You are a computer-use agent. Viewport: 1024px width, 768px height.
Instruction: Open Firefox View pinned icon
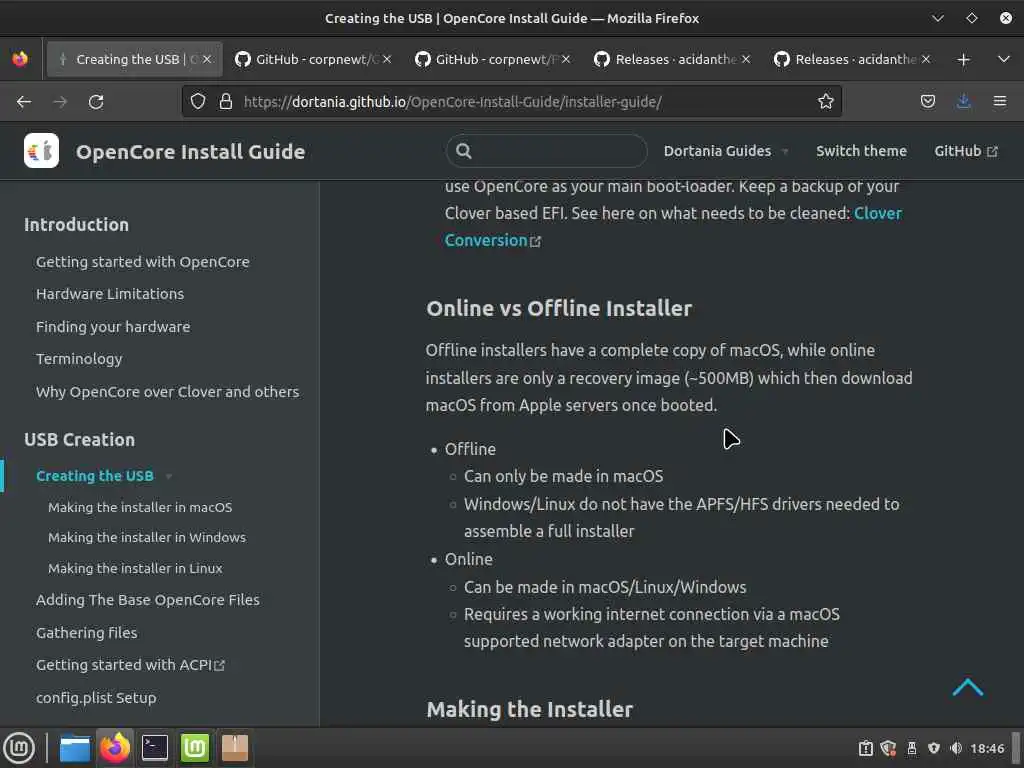[x=20, y=59]
